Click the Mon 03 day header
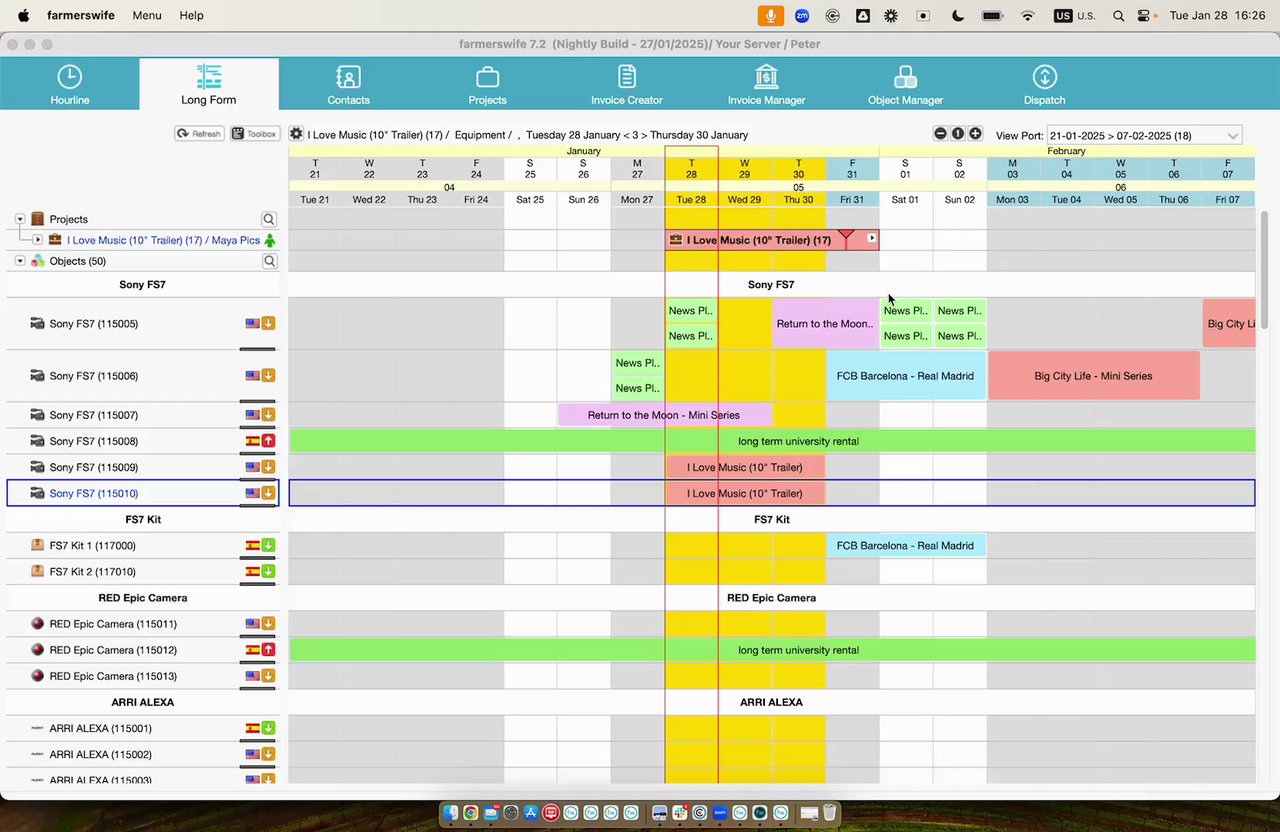The width and height of the screenshot is (1280, 832). (1013, 199)
